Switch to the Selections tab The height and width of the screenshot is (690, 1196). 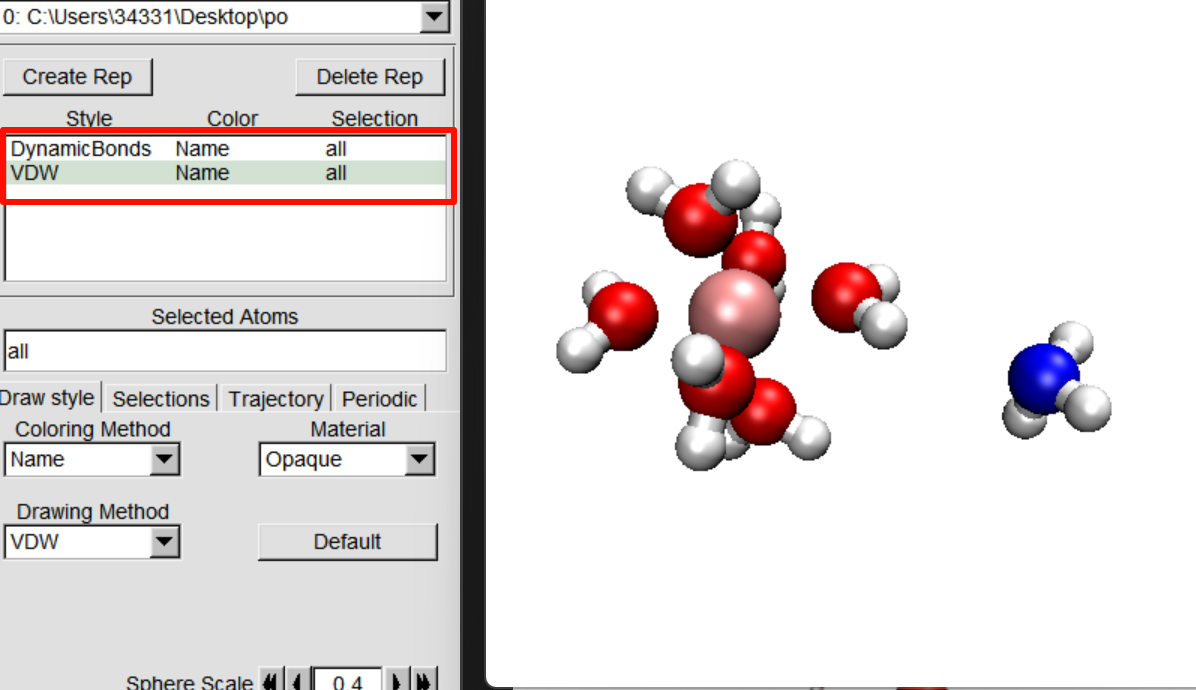point(161,399)
